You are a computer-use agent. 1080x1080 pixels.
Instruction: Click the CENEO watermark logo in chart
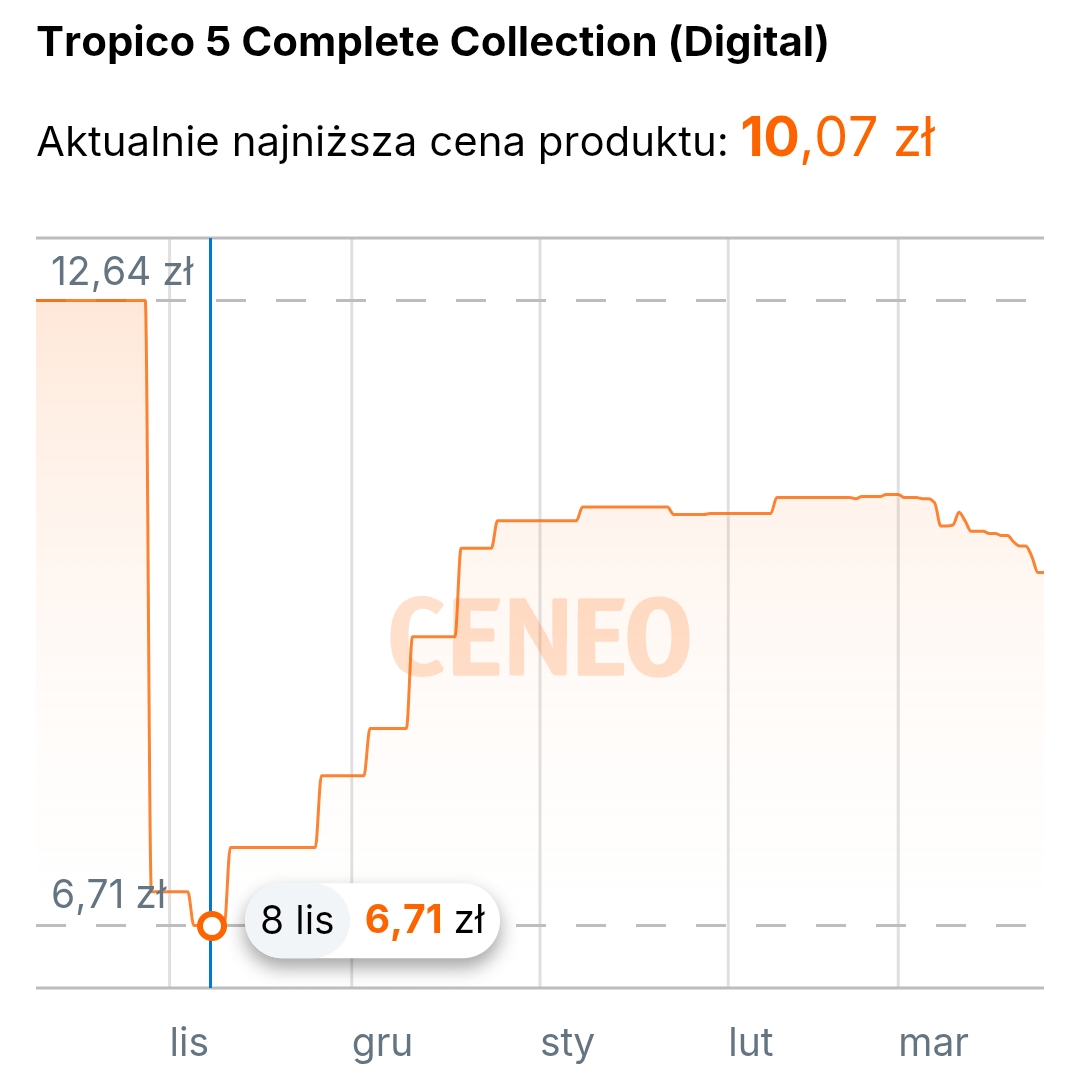click(539, 636)
